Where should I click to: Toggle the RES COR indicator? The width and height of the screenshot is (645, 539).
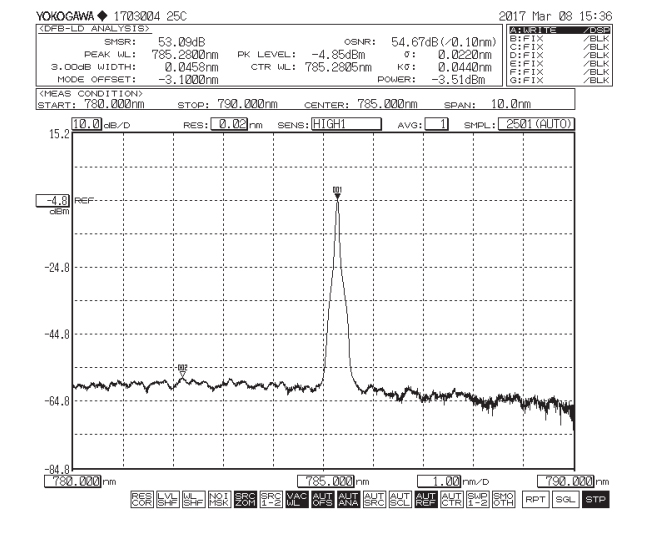(x=142, y=499)
